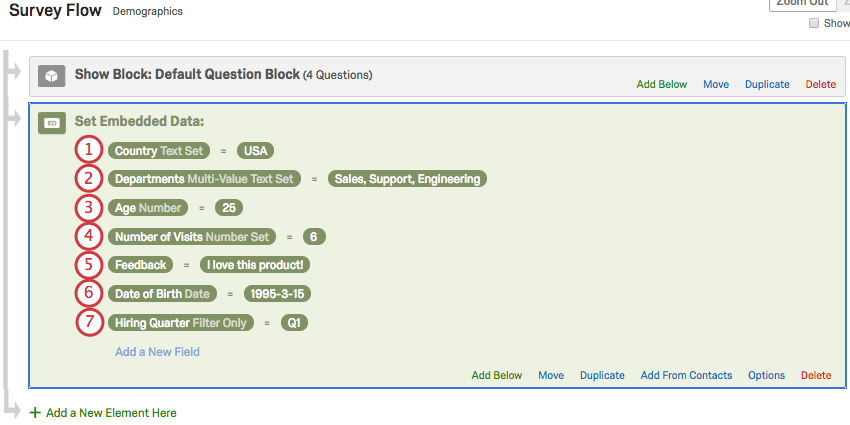Move the Show Block element
The height and width of the screenshot is (425, 850).
[716, 85]
